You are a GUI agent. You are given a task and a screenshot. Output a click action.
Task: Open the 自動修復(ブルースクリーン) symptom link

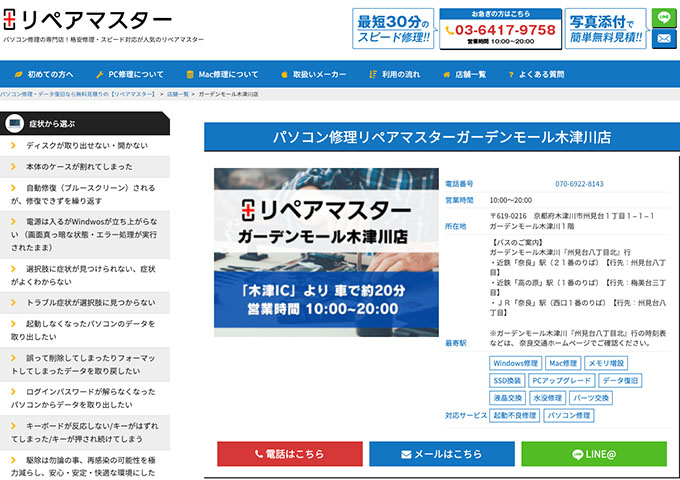[x=85, y=194]
